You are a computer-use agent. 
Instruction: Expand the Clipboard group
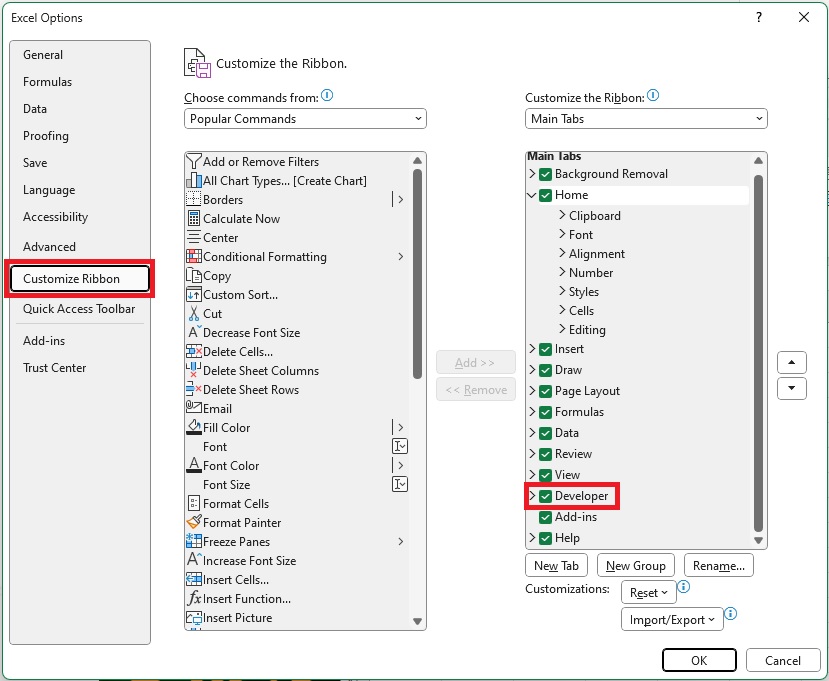coord(562,215)
